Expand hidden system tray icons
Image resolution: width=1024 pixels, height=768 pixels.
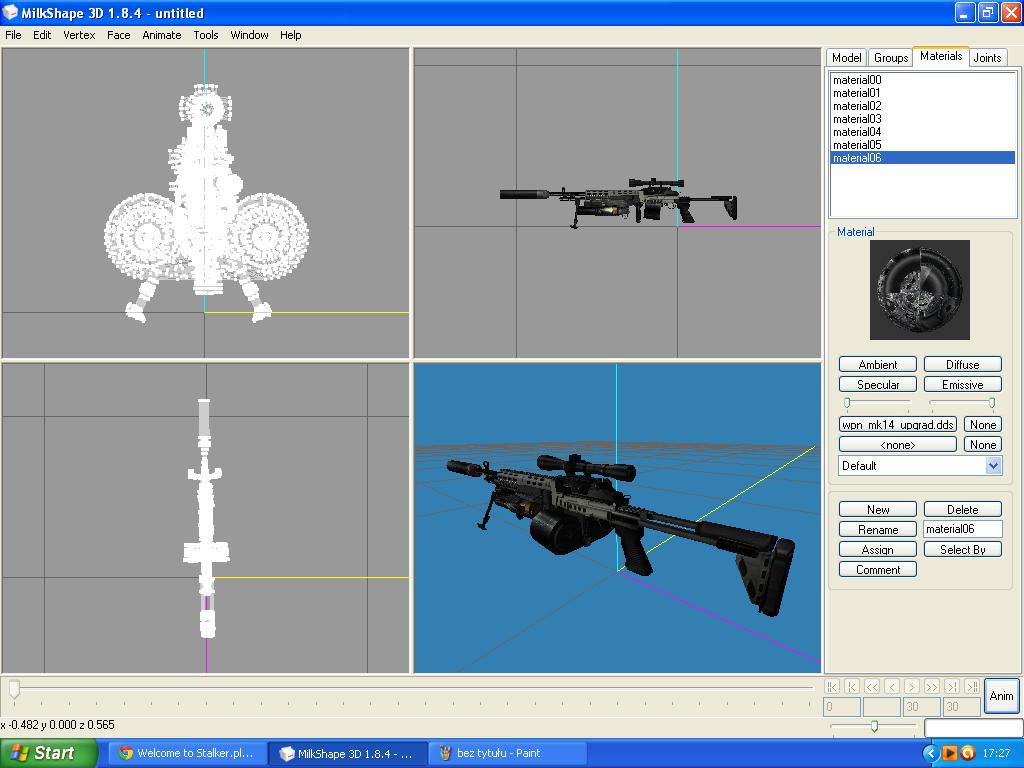[930, 753]
